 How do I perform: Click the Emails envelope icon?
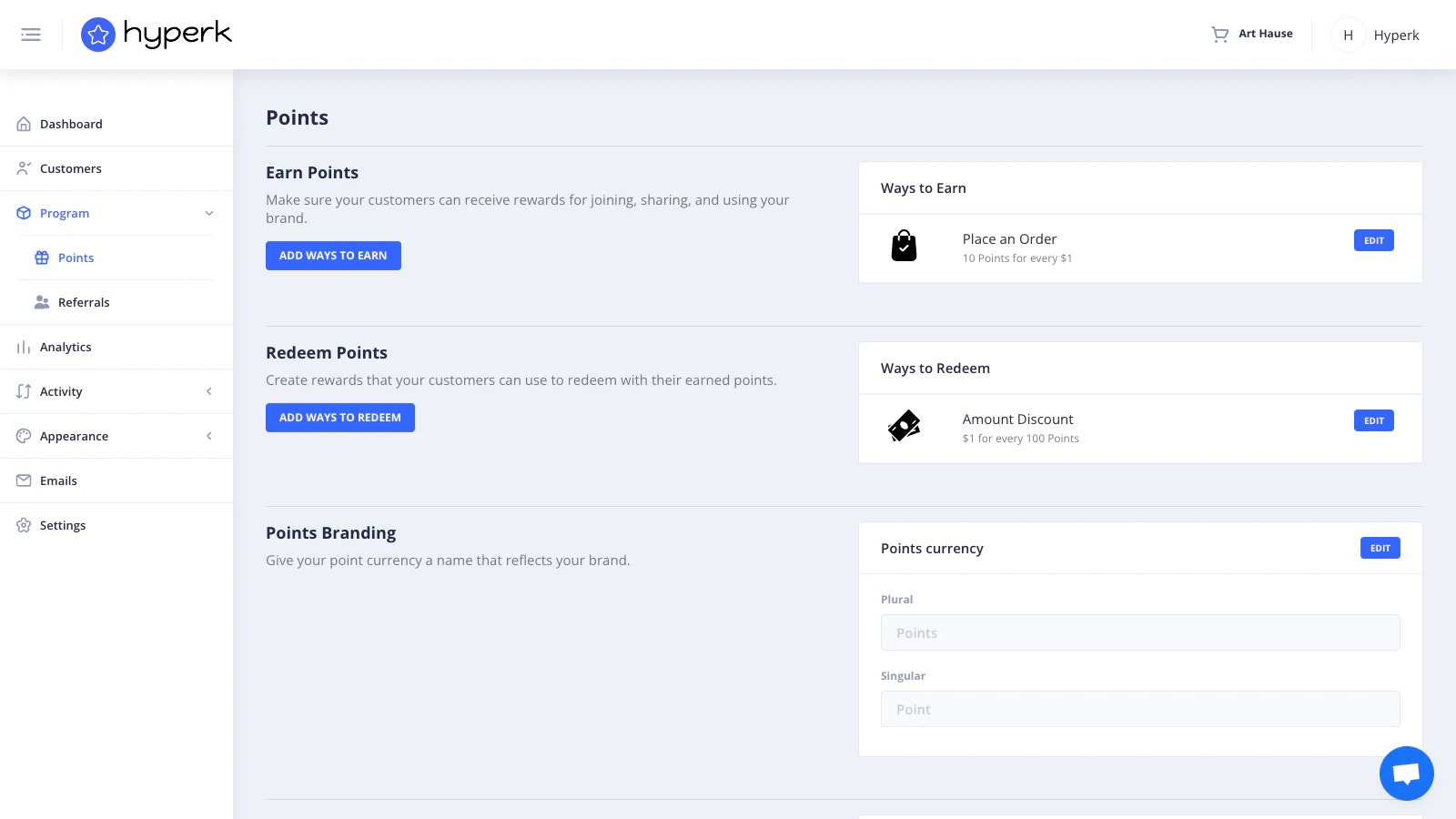(24, 480)
